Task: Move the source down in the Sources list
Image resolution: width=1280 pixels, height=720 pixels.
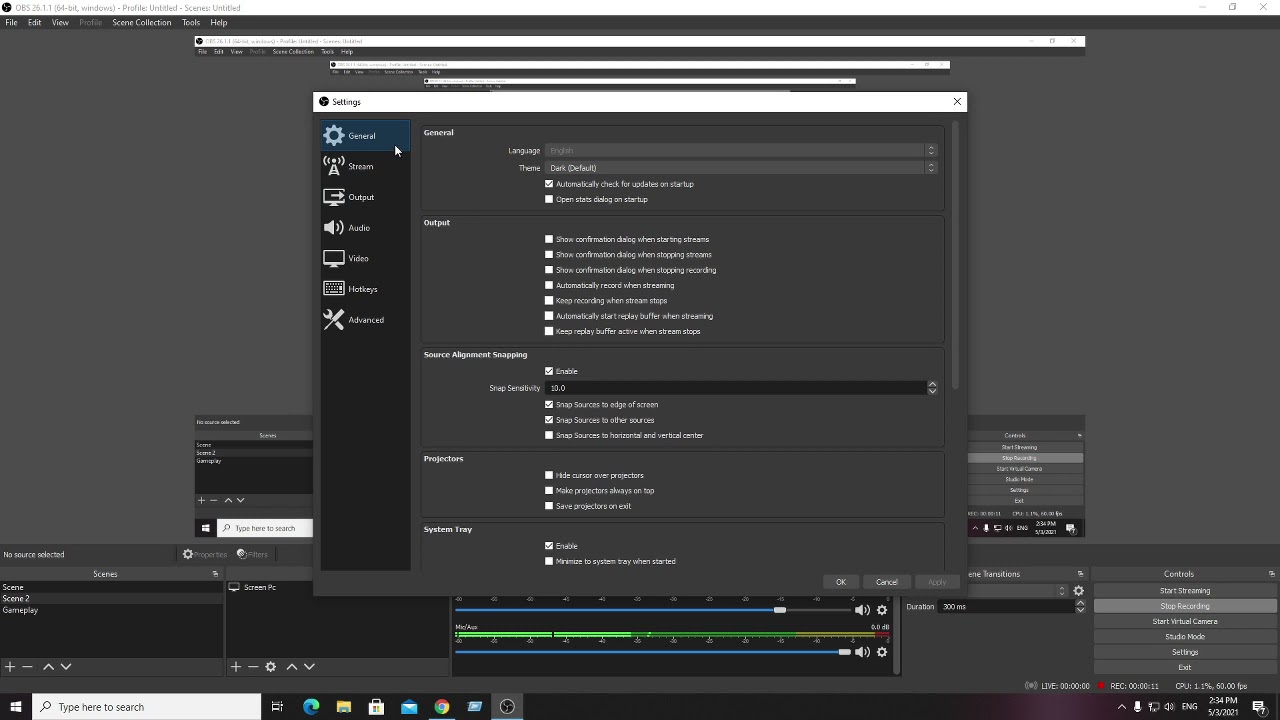Action: [309, 666]
